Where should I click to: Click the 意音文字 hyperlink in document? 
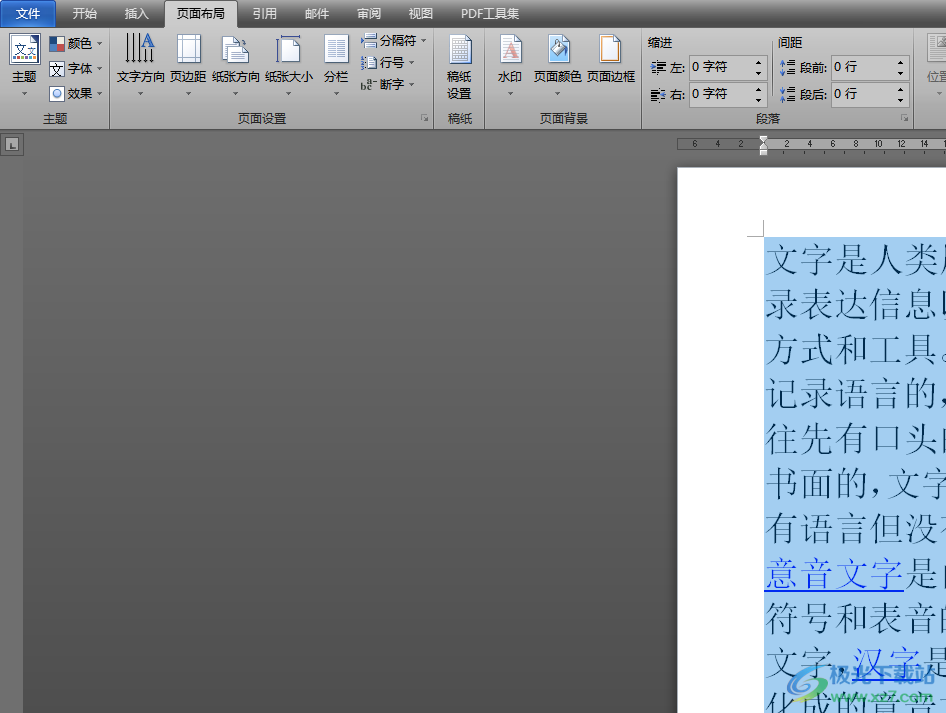pos(834,574)
